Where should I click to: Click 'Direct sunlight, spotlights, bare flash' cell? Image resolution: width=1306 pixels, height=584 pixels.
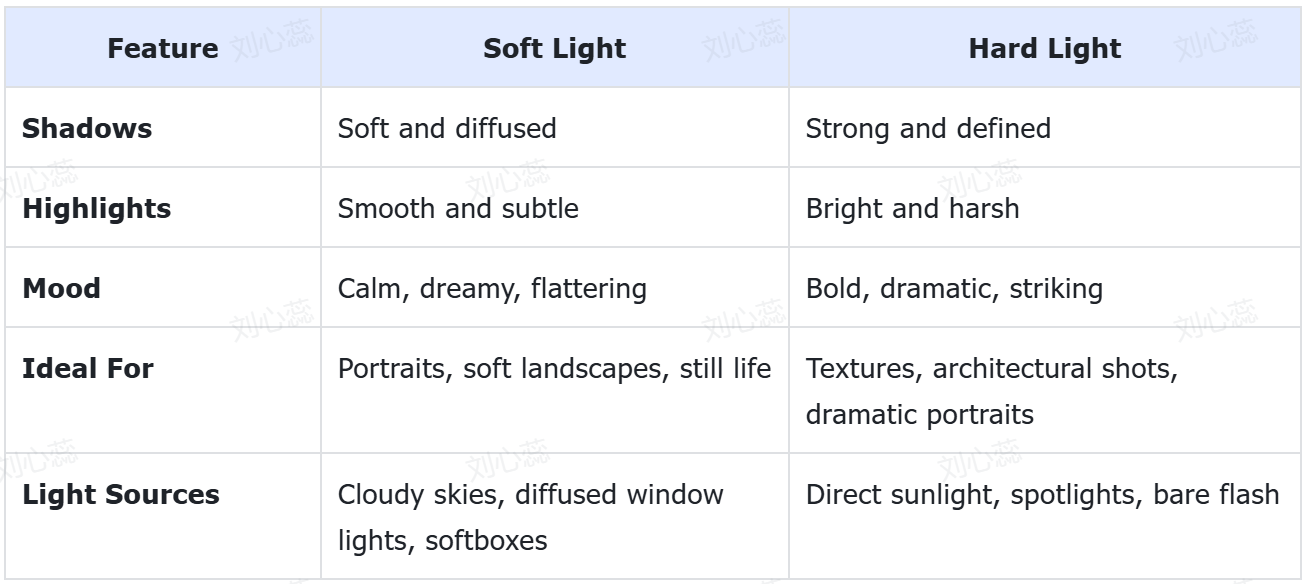1042,494
